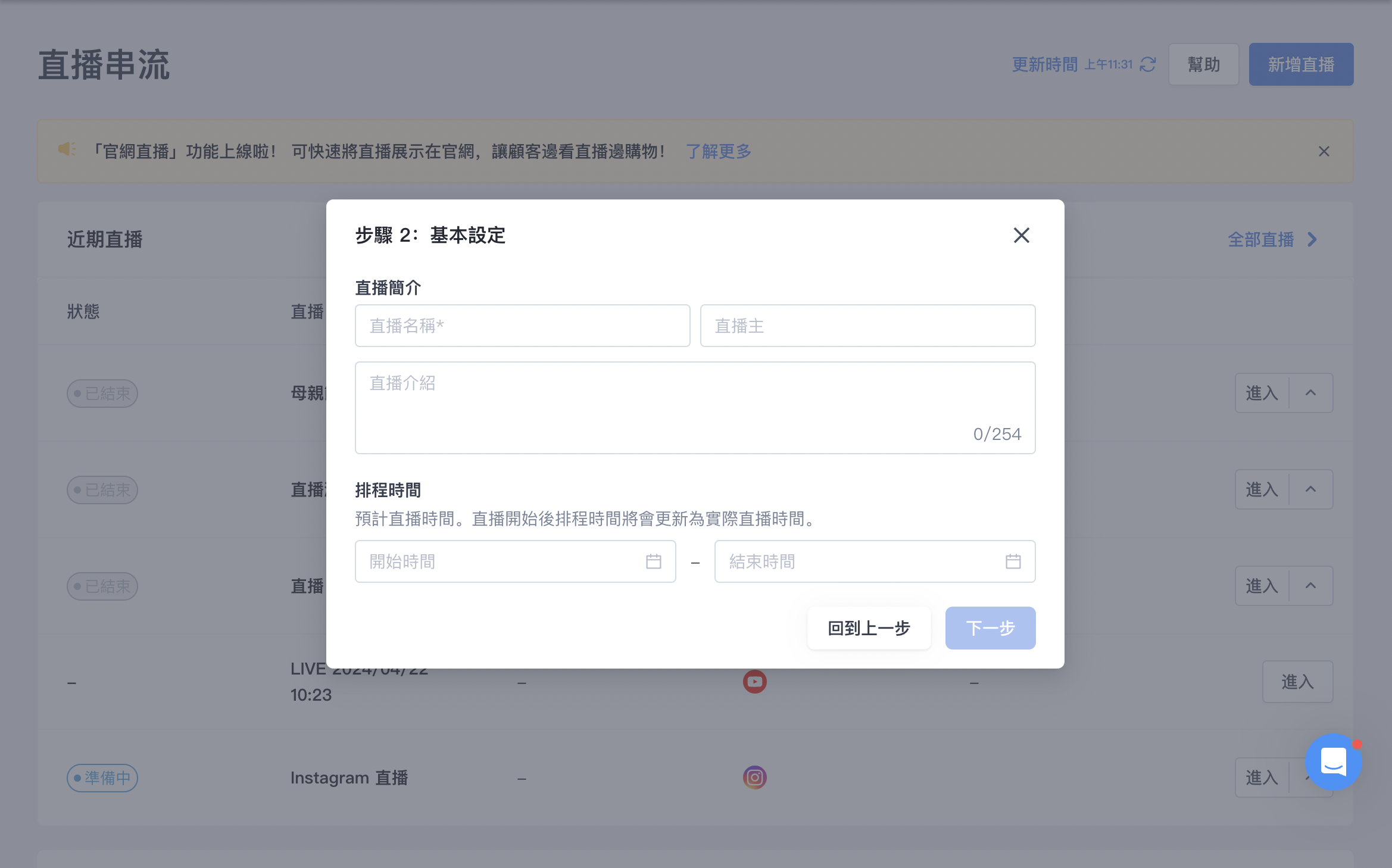The width and height of the screenshot is (1392, 868).
Task: Click into the 直播介紹 text area
Action: click(695, 408)
